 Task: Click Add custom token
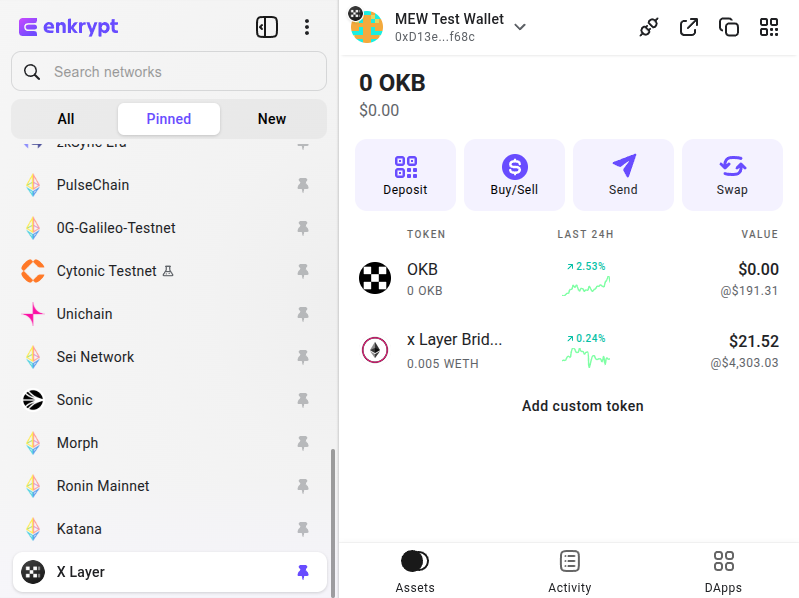(582, 406)
